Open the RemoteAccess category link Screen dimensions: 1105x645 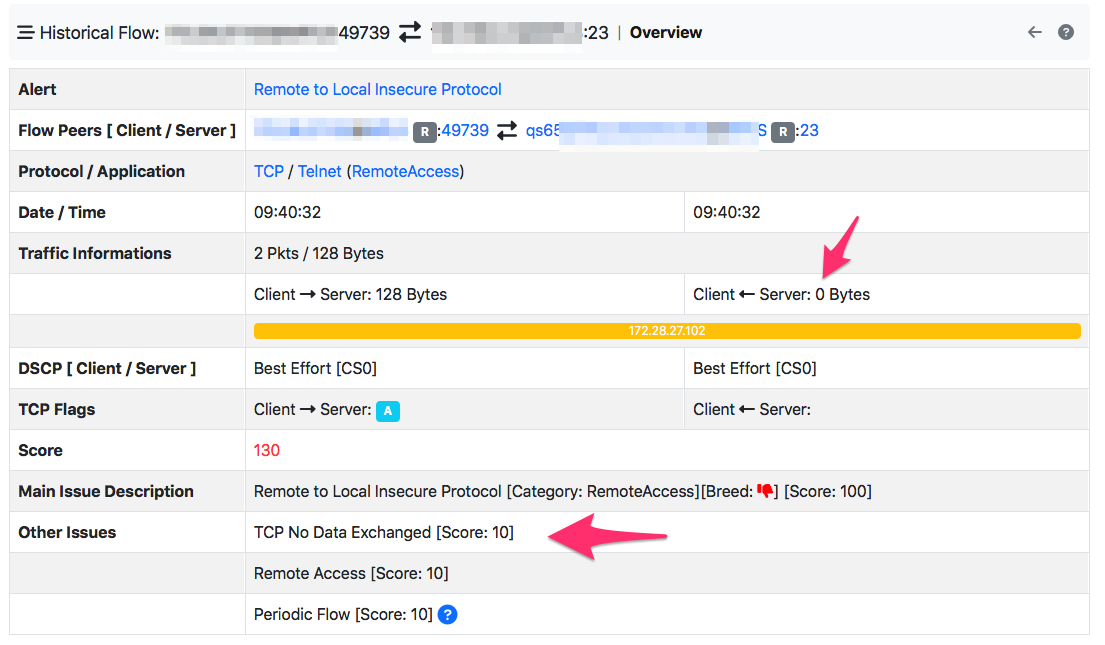click(x=405, y=171)
